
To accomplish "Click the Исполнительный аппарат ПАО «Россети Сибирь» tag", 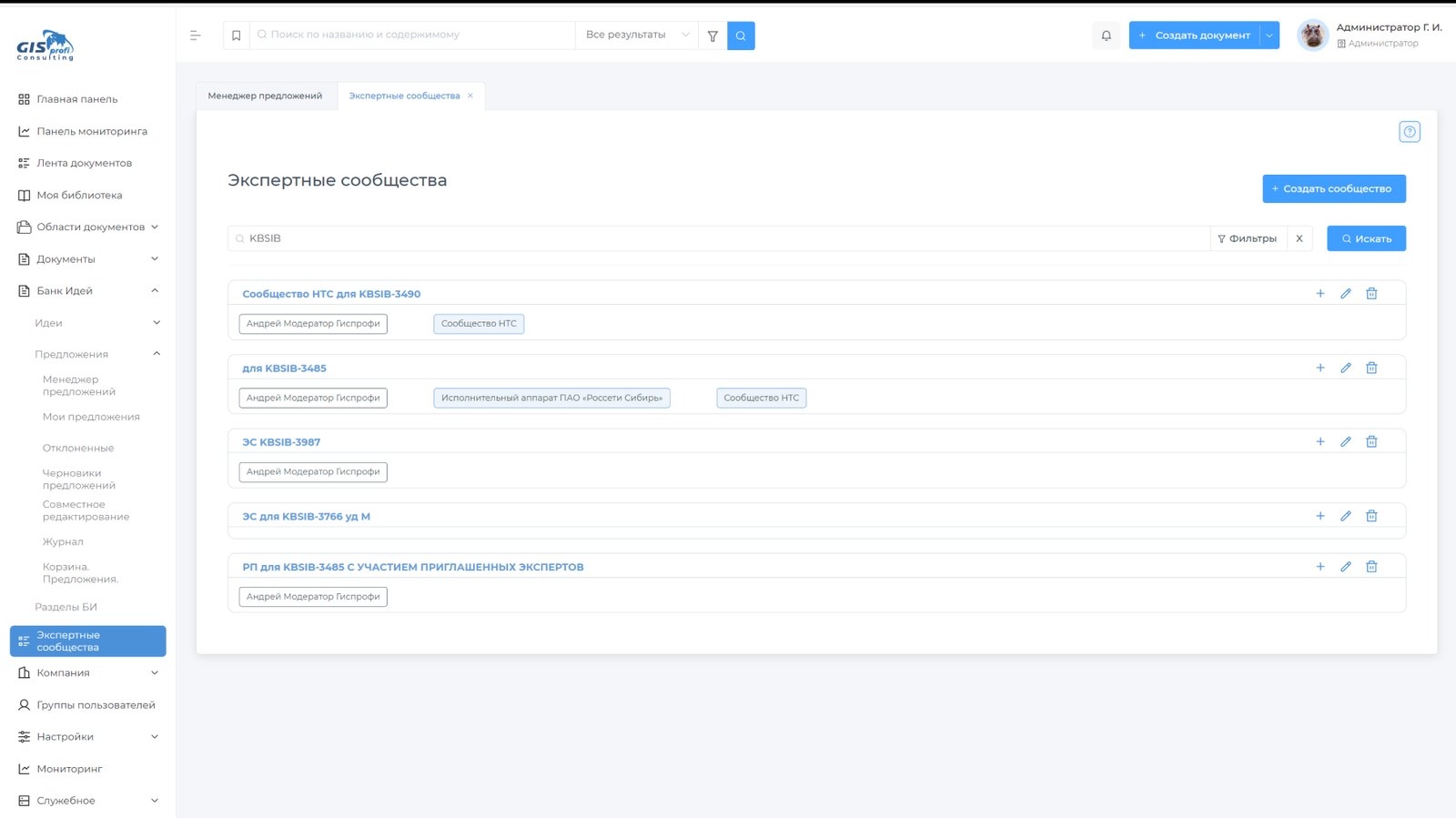I will pos(552,398).
